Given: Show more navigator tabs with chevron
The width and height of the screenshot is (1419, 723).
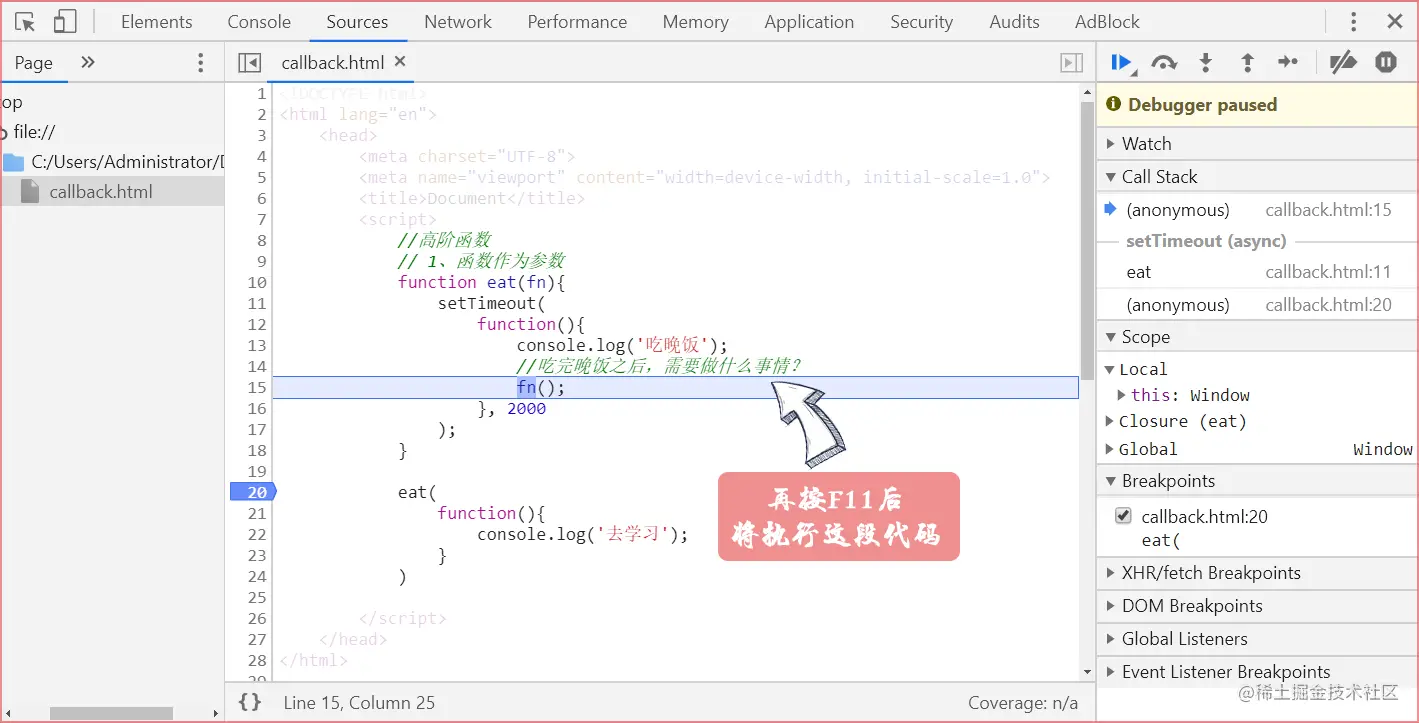Looking at the screenshot, I should click(88, 62).
